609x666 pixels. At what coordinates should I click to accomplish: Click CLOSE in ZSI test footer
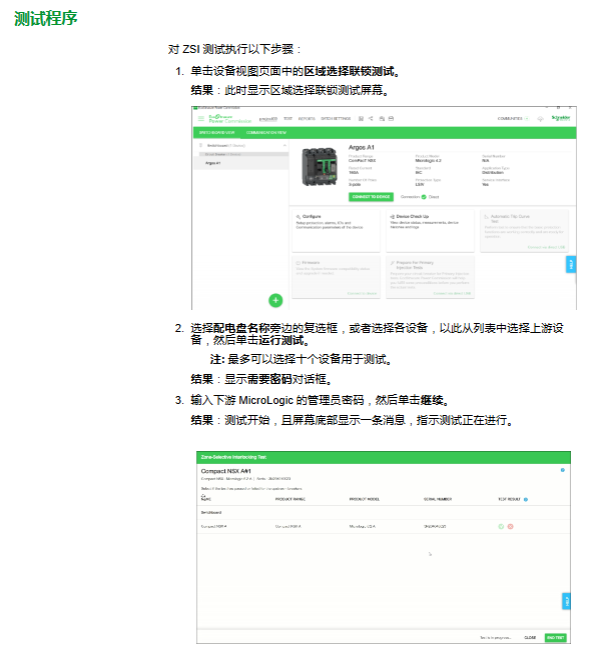[x=530, y=638]
